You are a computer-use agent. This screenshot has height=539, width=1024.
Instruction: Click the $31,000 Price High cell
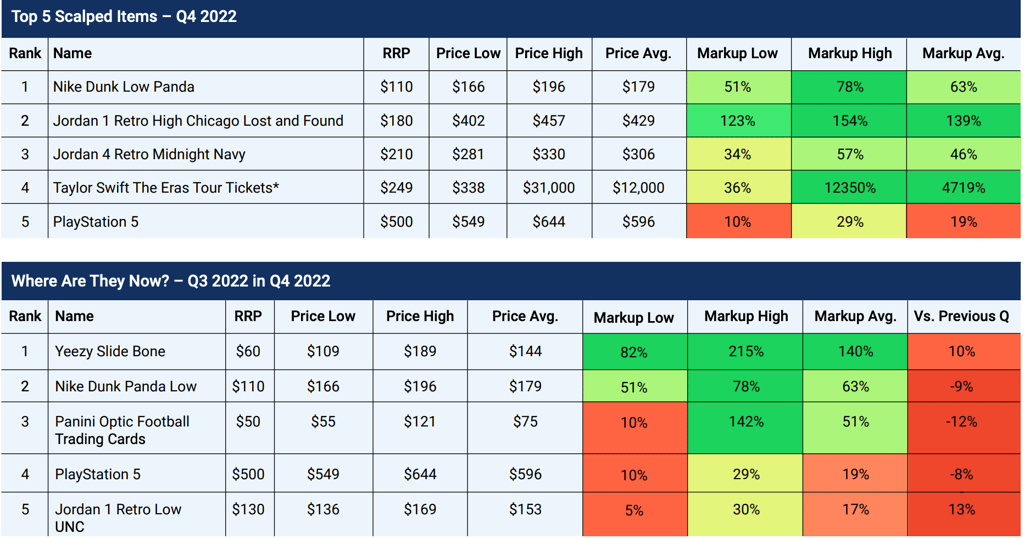549,188
